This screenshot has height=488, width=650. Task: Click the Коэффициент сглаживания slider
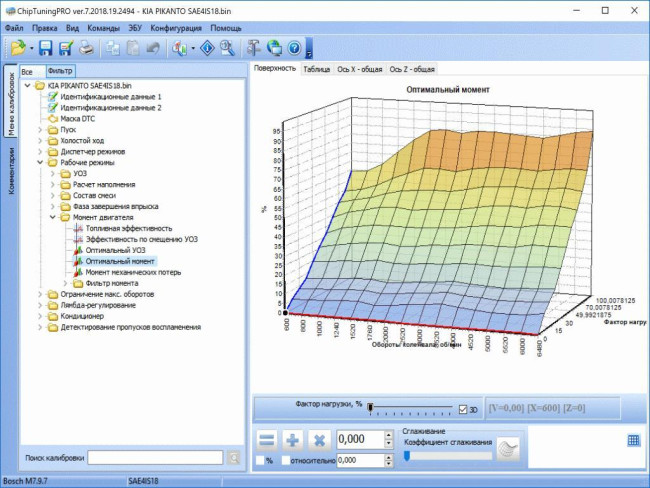click(448, 456)
